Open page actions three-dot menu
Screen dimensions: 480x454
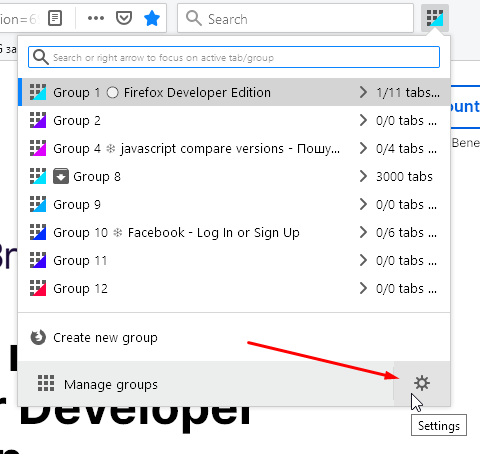(x=96, y=18)
